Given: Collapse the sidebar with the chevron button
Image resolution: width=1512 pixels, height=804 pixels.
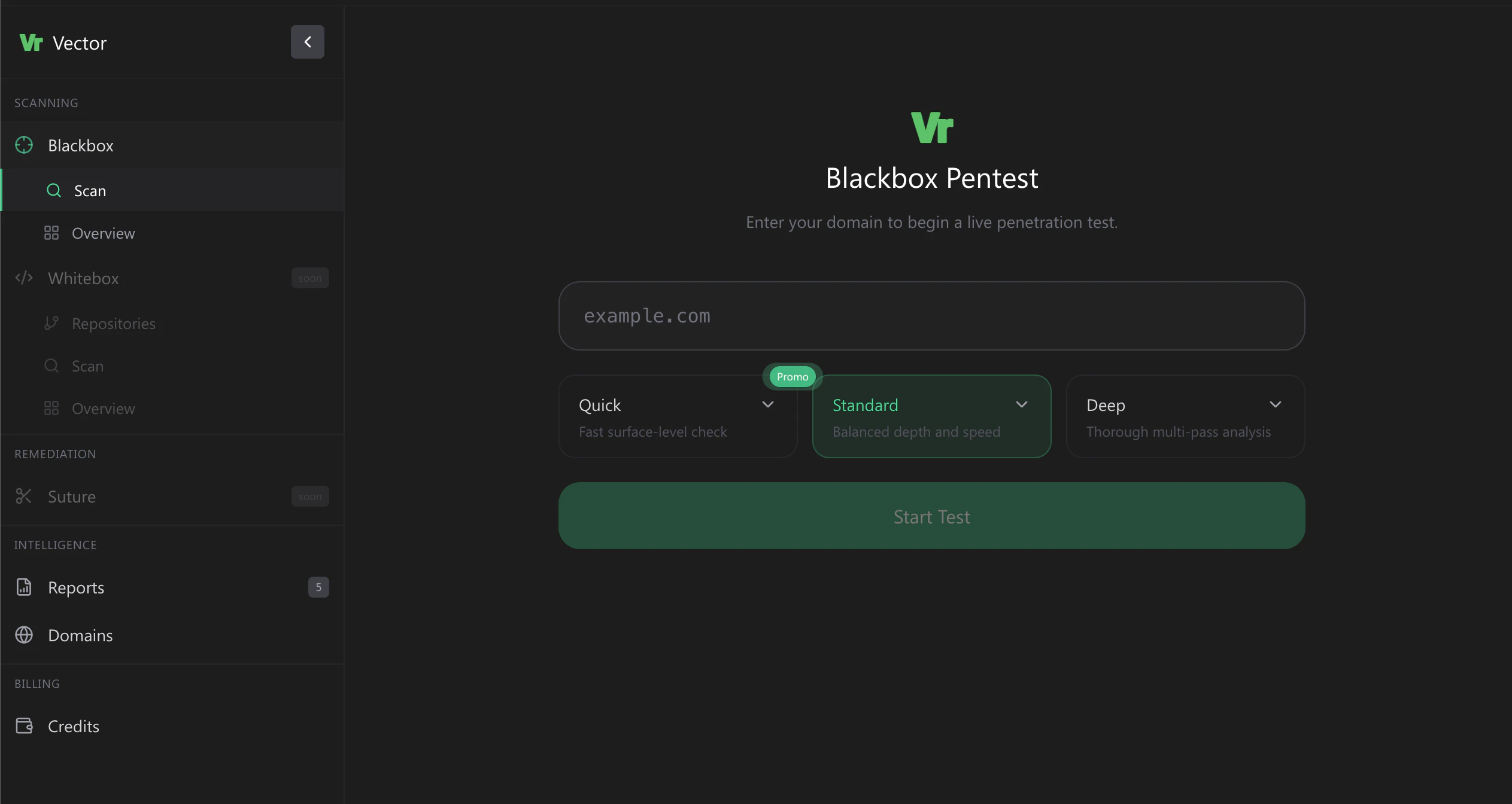Looking at the screenshot, I should tap(308, 41).
